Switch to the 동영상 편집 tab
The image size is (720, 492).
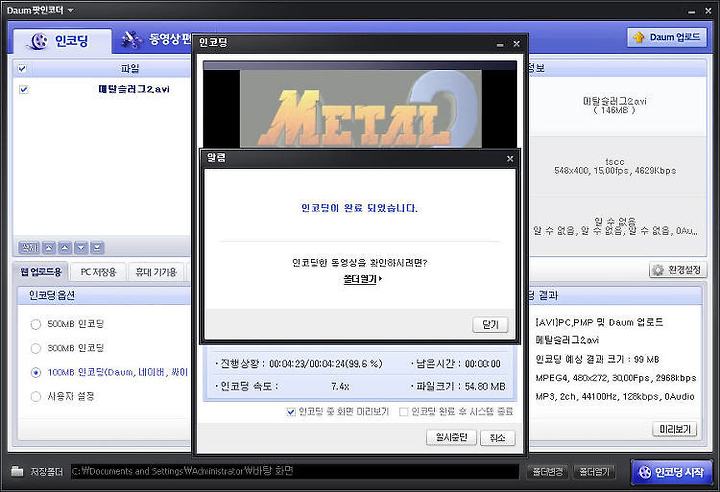tap(156, 40)
